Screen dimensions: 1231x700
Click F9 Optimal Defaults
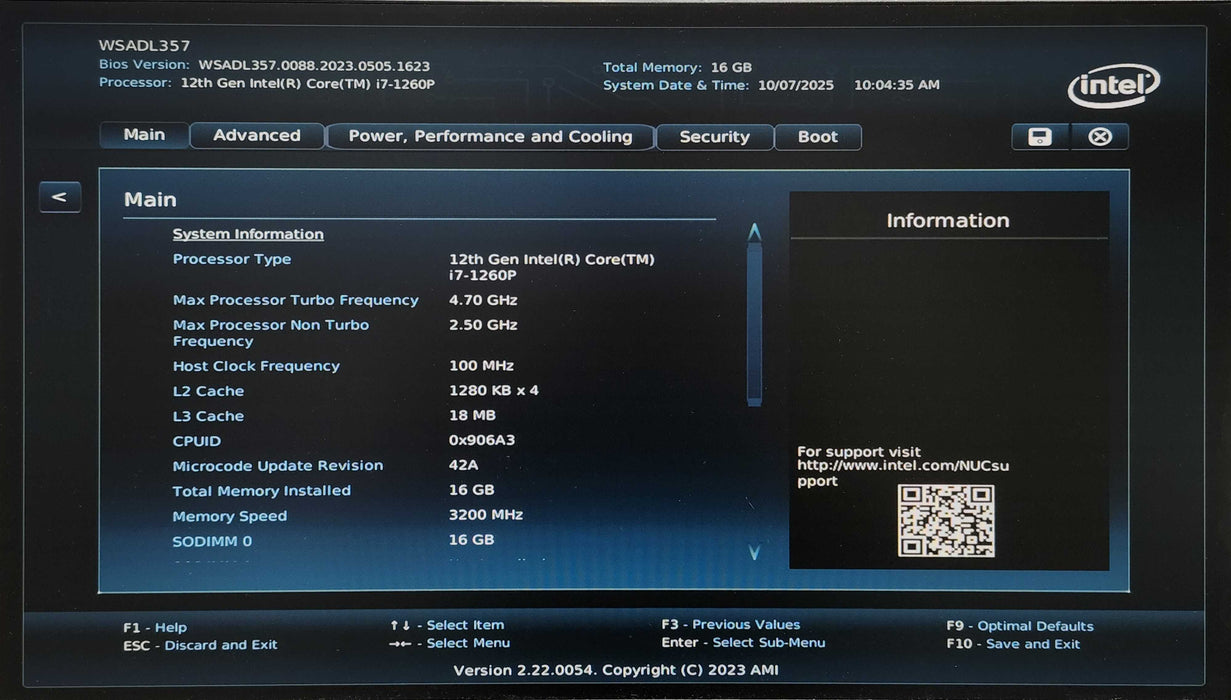click(1019, 626)
